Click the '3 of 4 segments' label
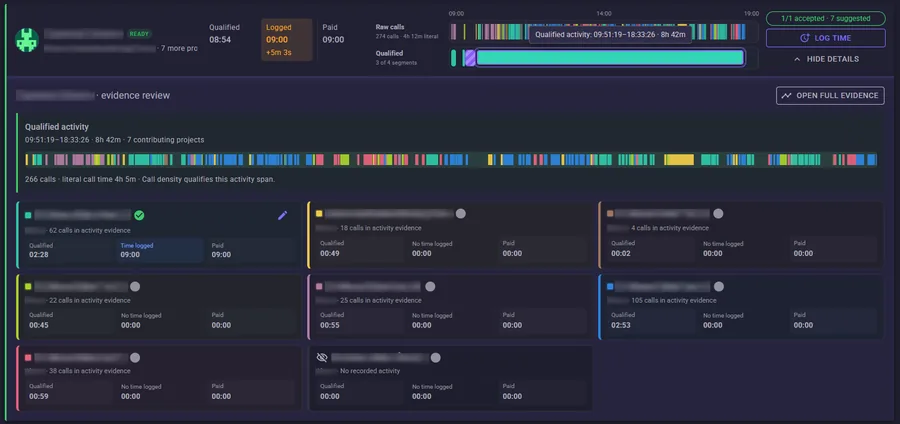The width and height of the screenshot is (900, 424). tap(396, 63)
